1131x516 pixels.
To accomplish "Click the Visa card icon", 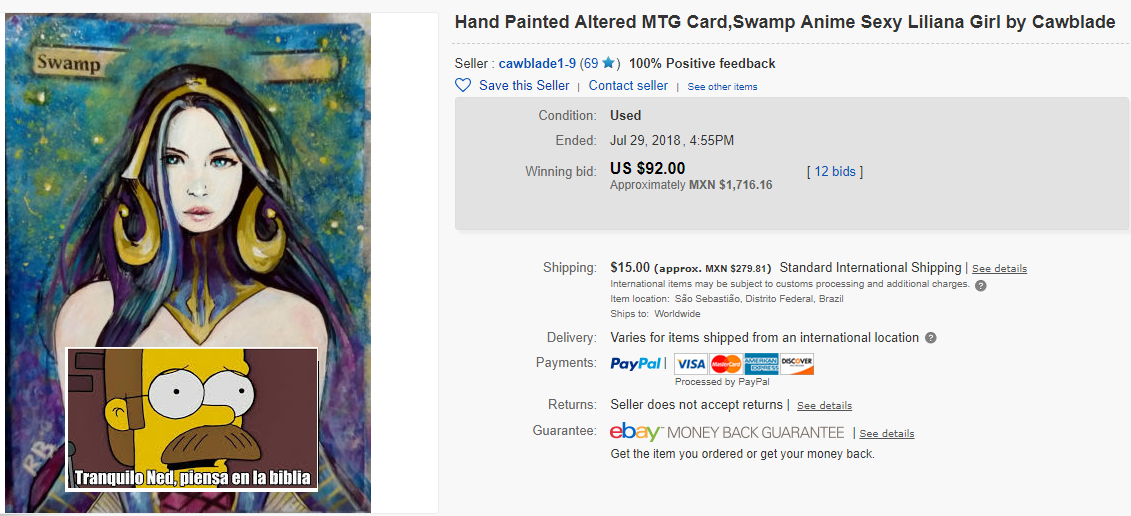I will [690, 364].
